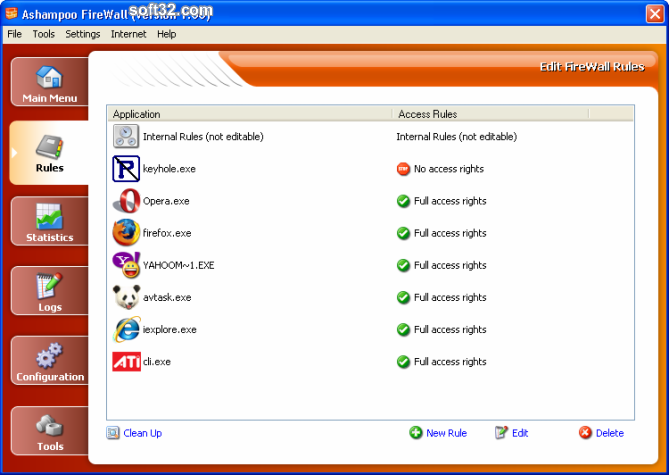Sort by the Access Rules column header

pyautogui.click(x=490, y=114)
